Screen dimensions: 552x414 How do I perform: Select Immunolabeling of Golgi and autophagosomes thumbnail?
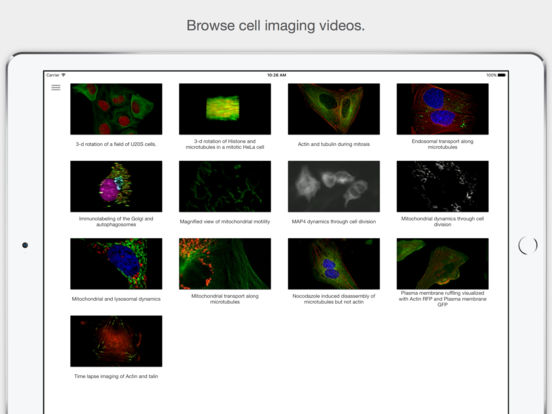[116, 186]
